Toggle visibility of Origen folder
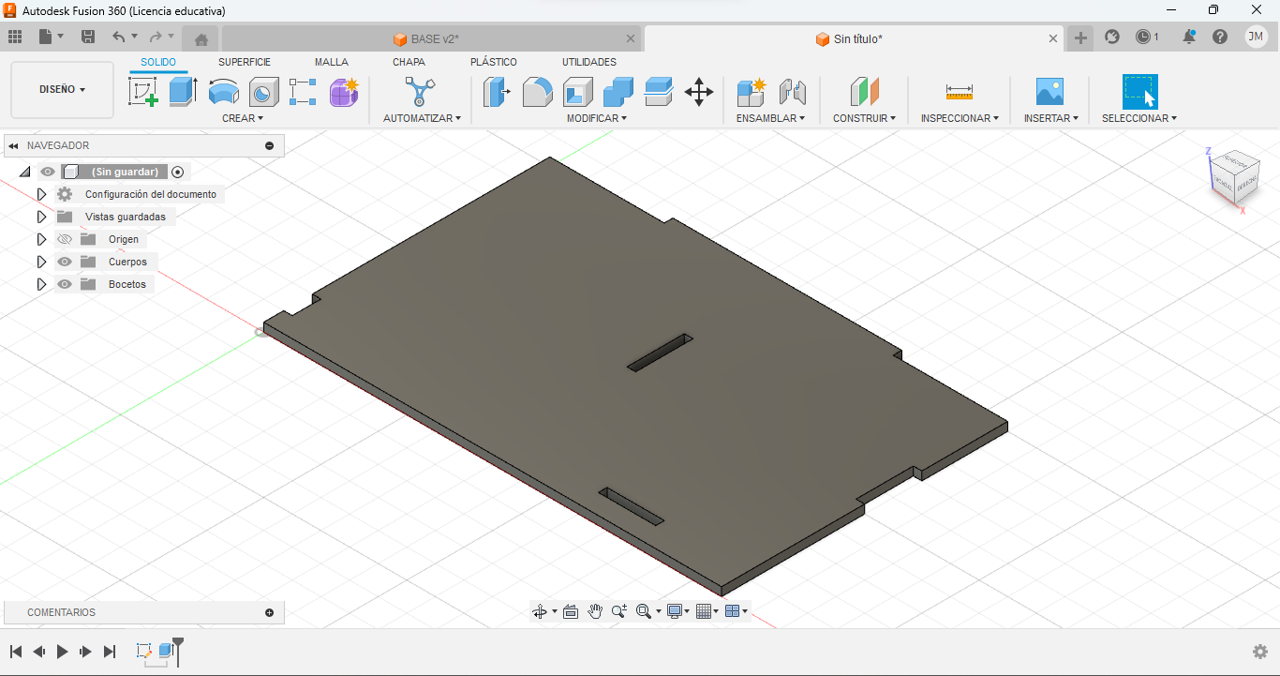 coord(65,239)
